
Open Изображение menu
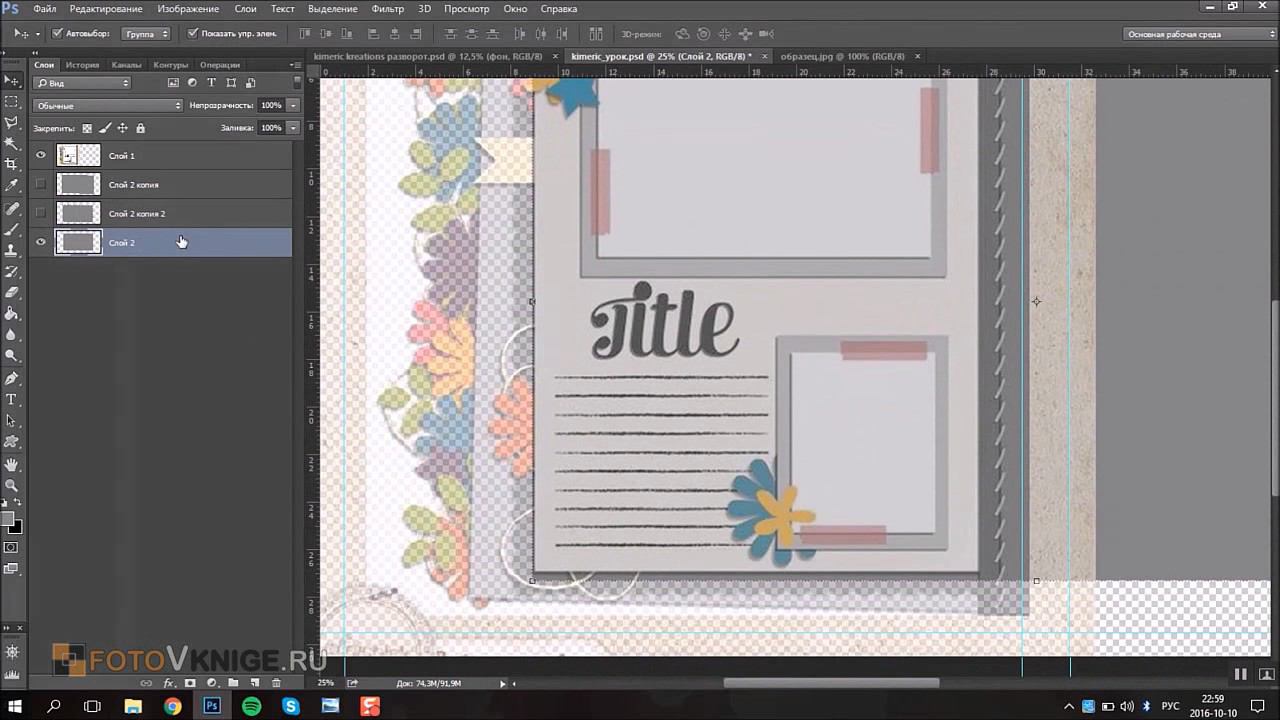tap(188, 9)
